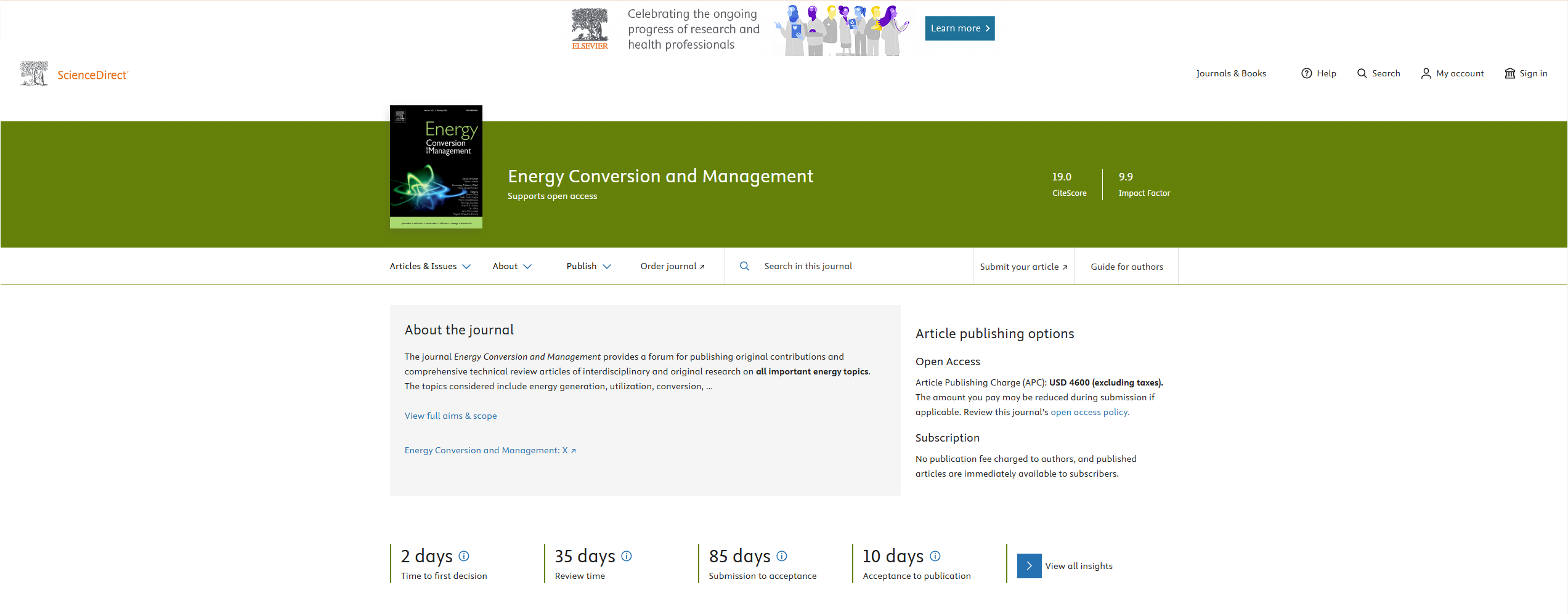The width and height of the screenshot is (1568, 614).
Task: Click Sign in
Action: point(1526,73)
